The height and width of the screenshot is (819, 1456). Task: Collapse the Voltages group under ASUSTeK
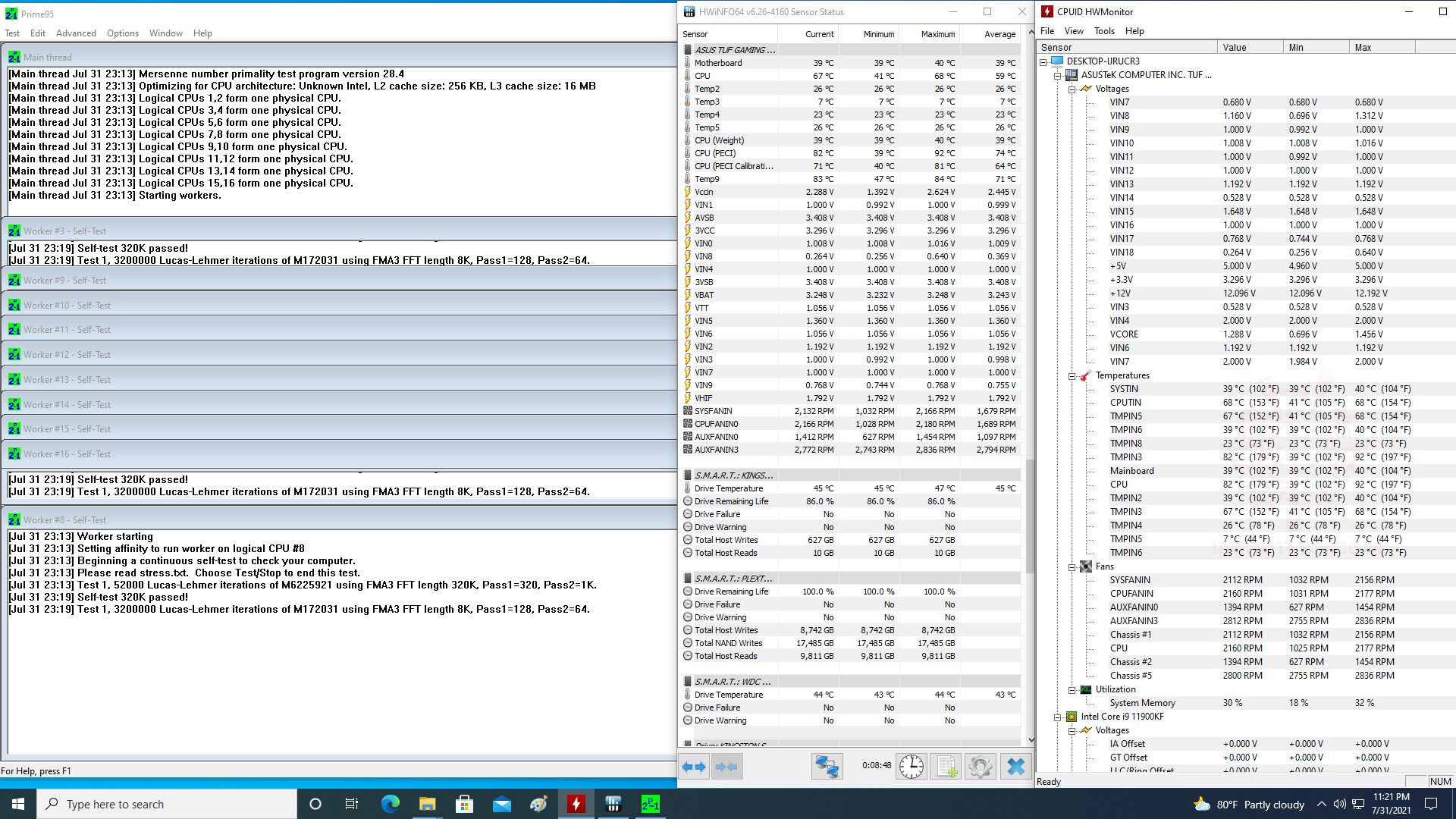tap(1072, 89)
